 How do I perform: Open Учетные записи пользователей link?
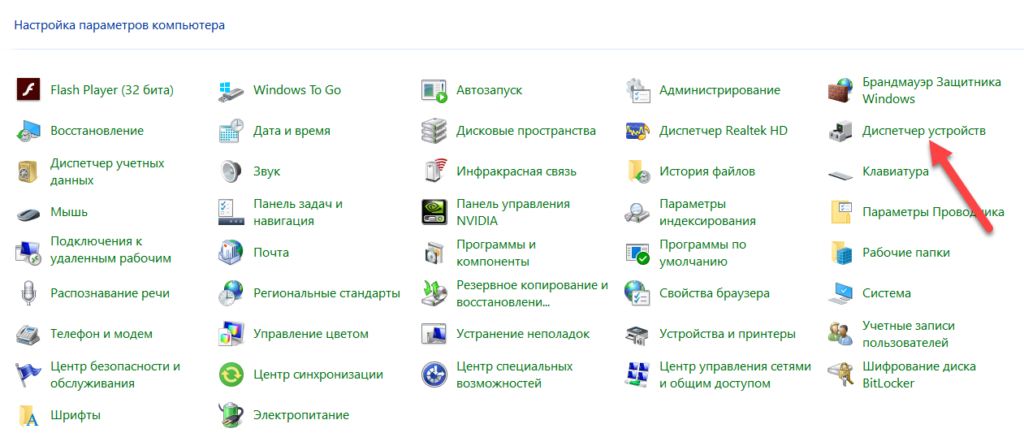tap(908, 334)
